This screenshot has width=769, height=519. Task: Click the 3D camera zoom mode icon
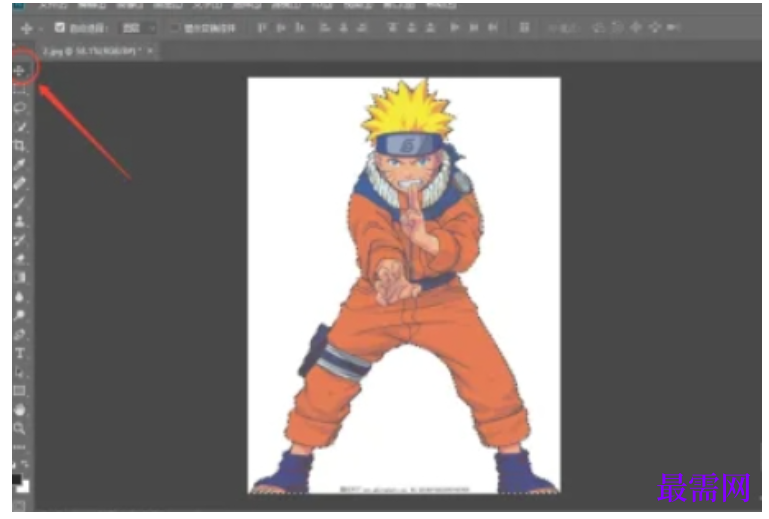point(674,27)
